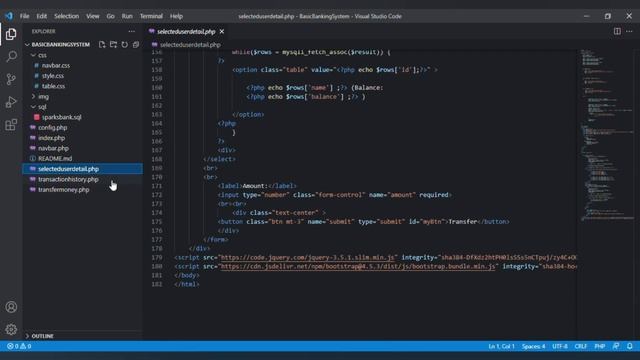This screenshot has width=640, height=360.
Task: Click selecteduserdetail.php in the breadcrumb
Action: pyautogui.click(x=190, y=45)
